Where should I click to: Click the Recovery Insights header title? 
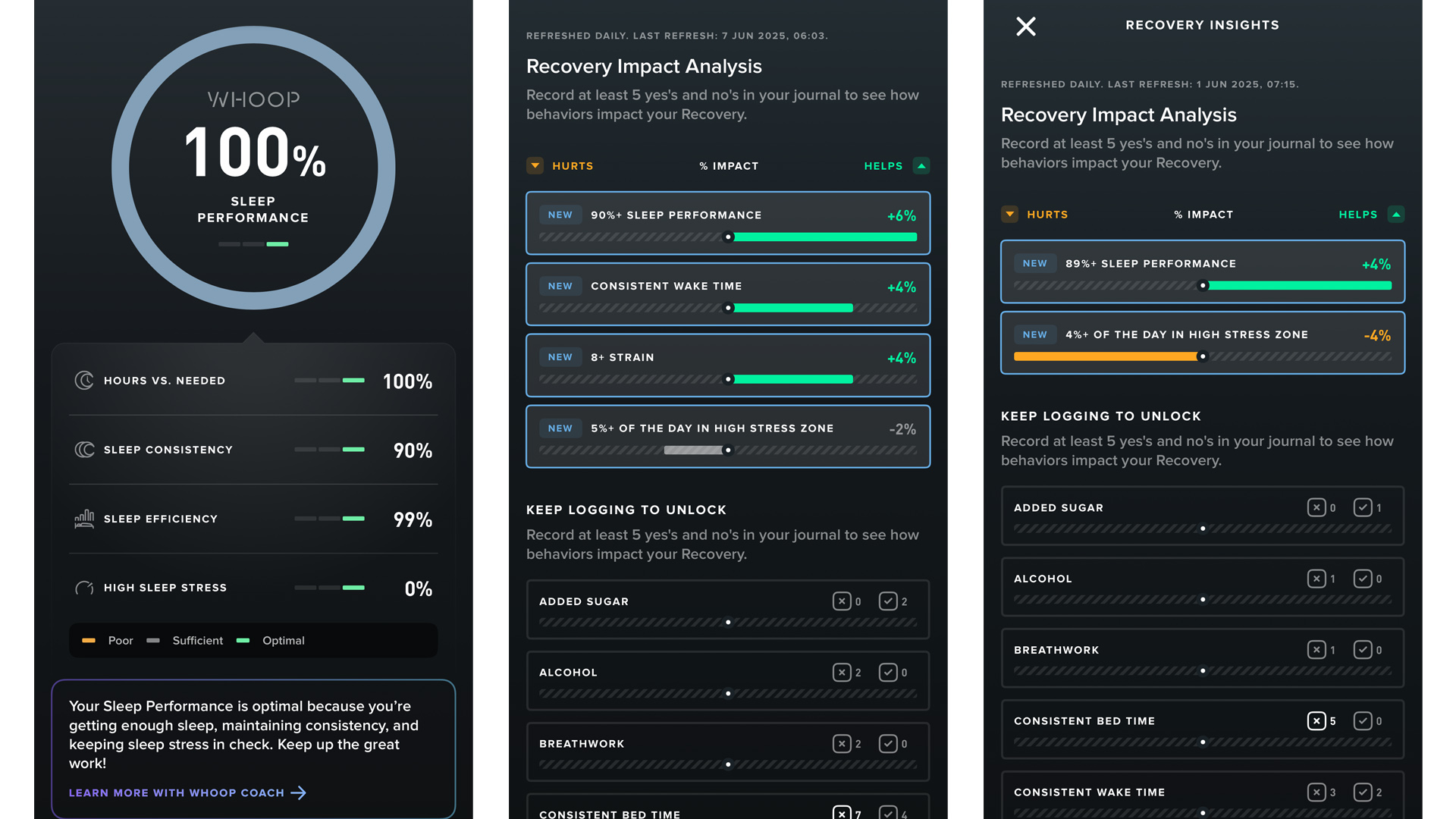(1202, 25)
